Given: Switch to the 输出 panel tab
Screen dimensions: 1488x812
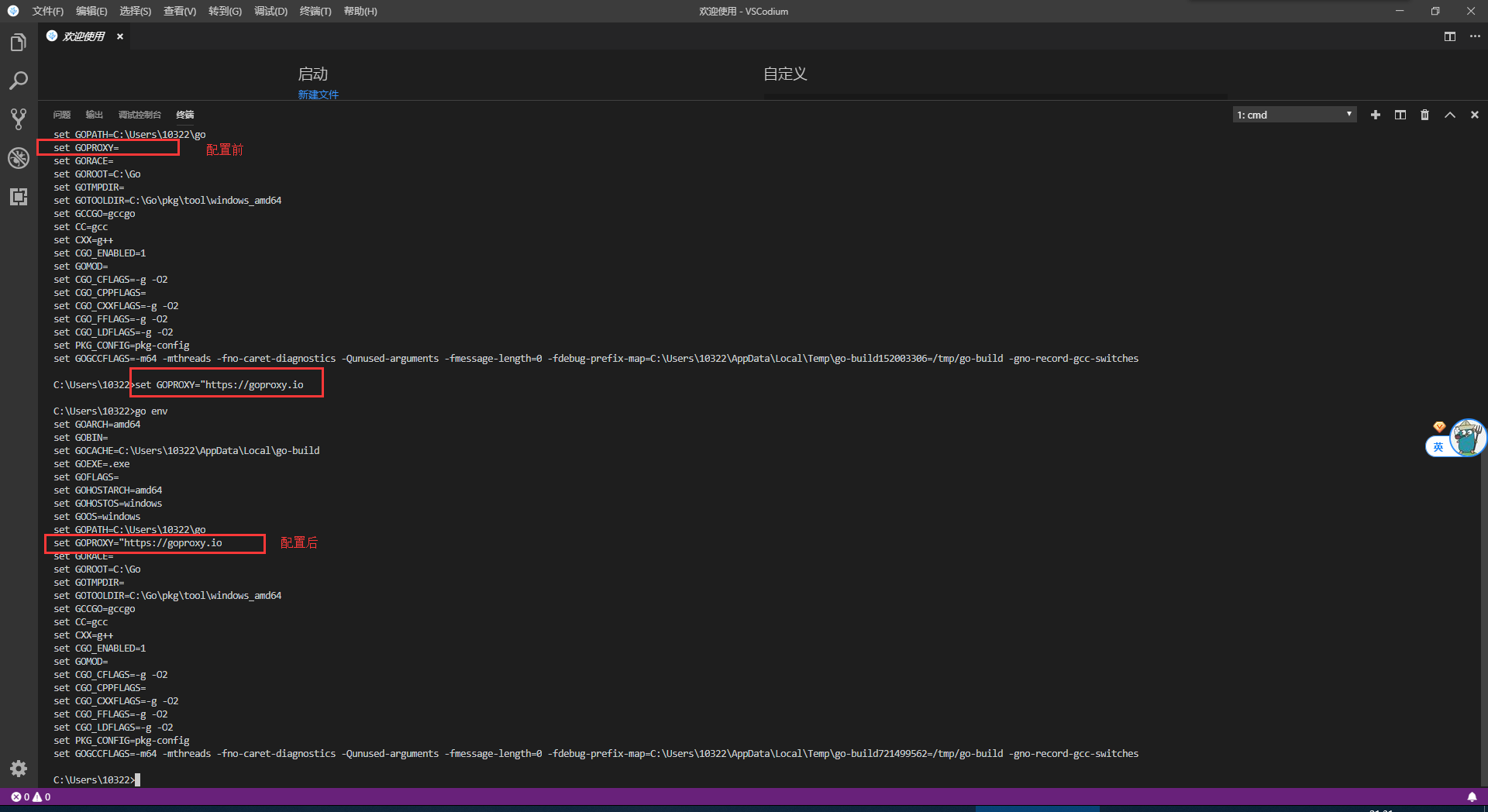Looking at the screenshot, I should point(94,114).
